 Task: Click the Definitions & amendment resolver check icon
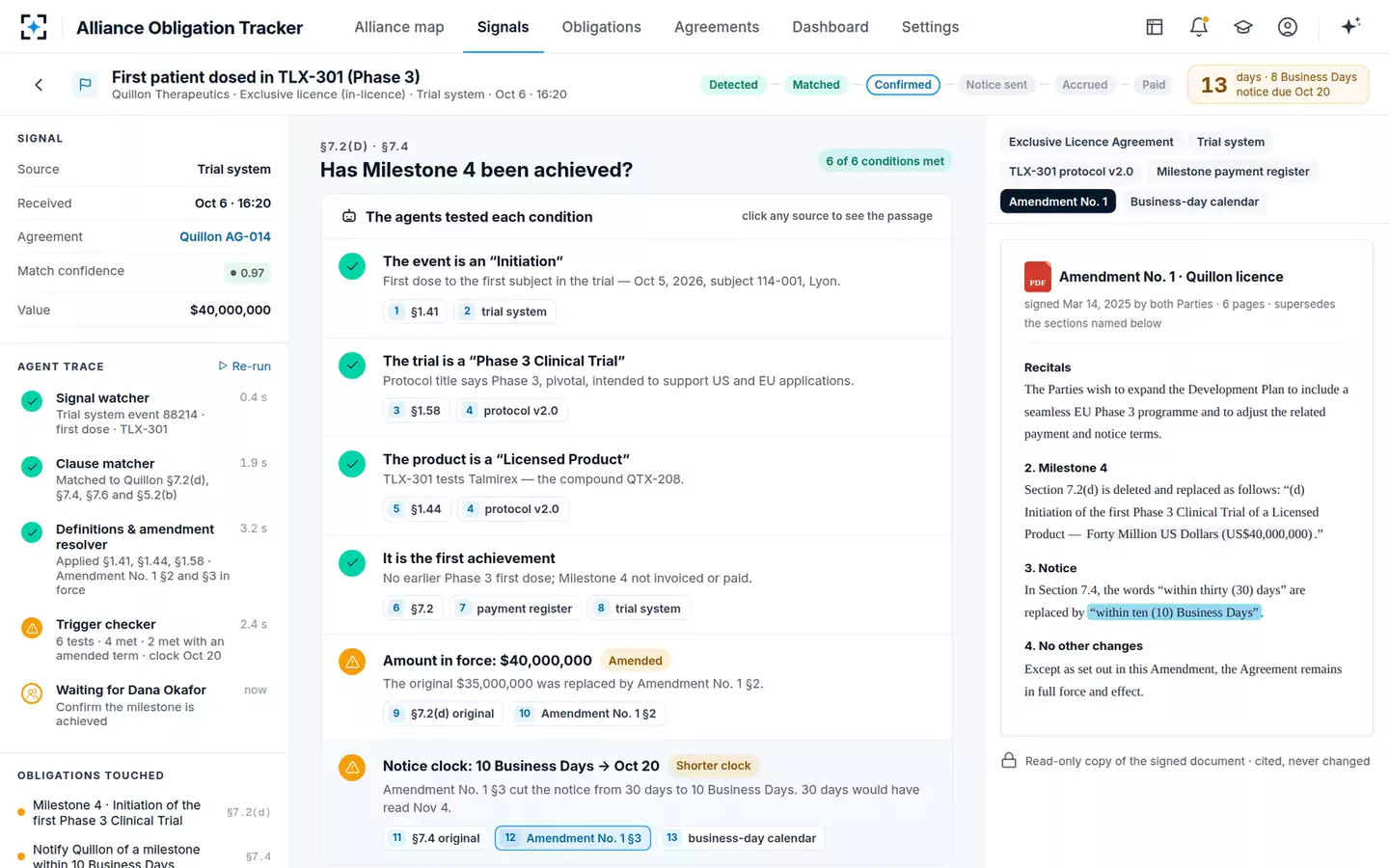[32, 531]
